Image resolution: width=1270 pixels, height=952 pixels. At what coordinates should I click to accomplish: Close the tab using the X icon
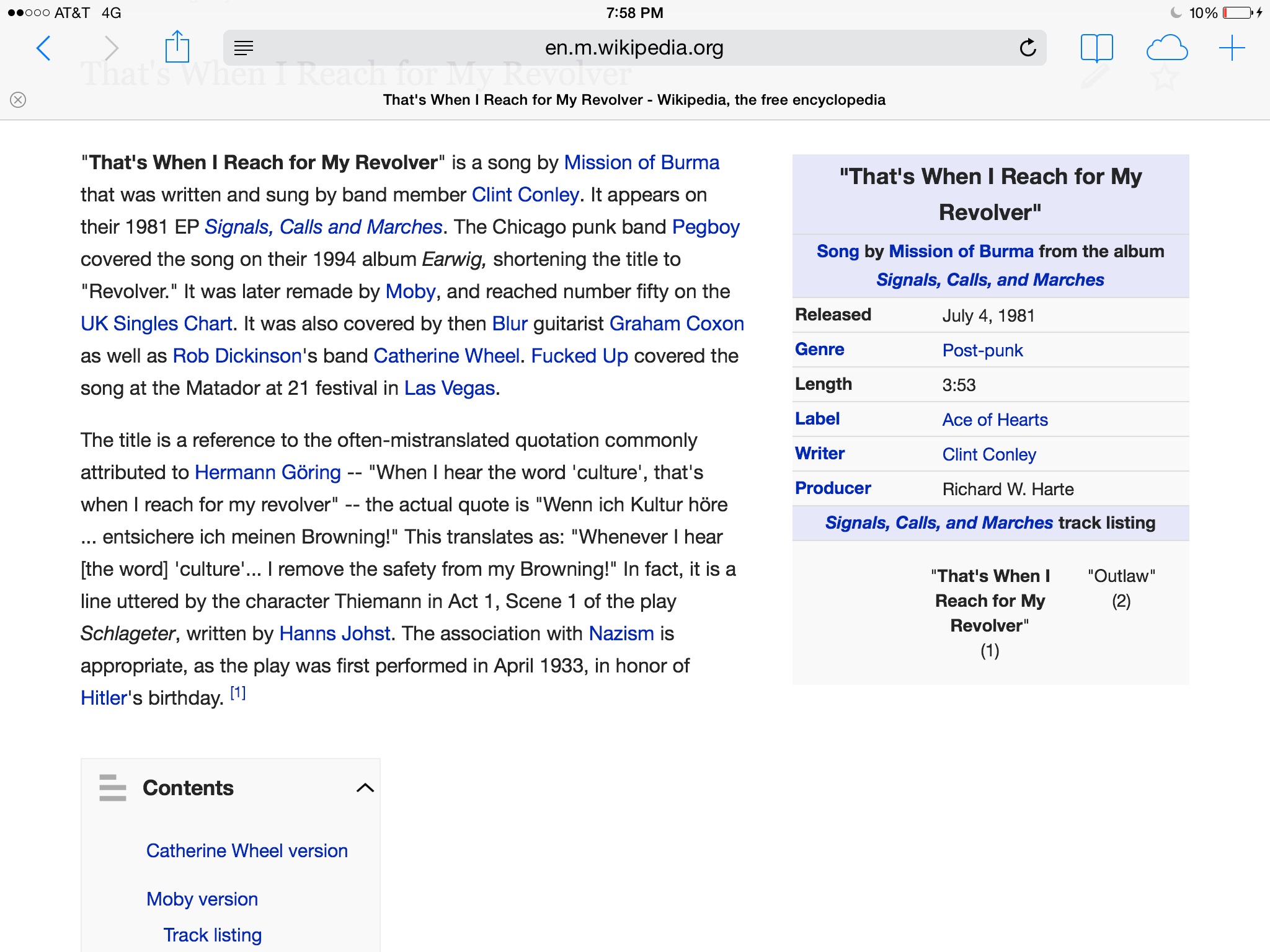pyautogui.click(x=18, y=100)
